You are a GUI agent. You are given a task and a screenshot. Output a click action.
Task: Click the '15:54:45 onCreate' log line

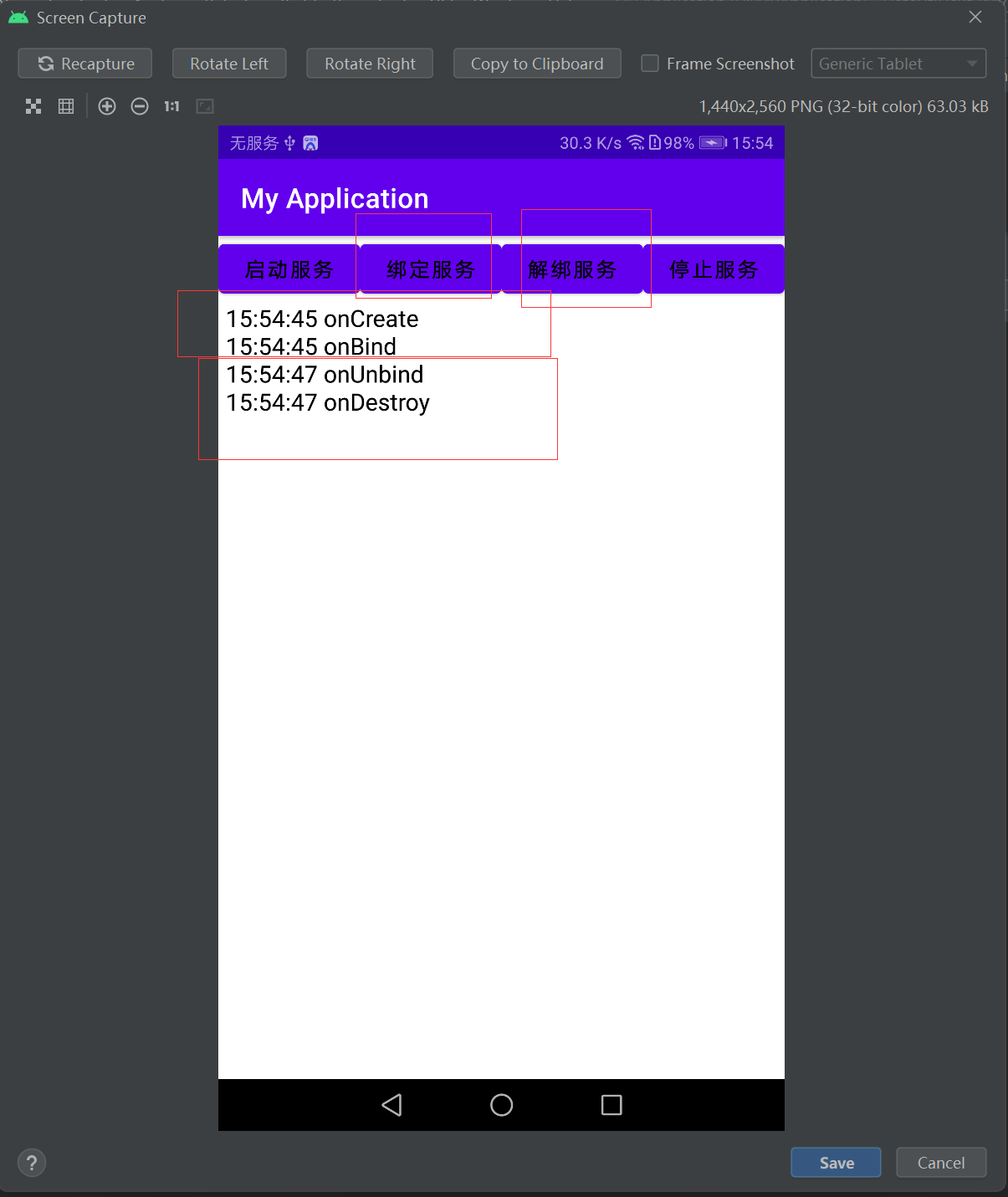coord(322,319)
